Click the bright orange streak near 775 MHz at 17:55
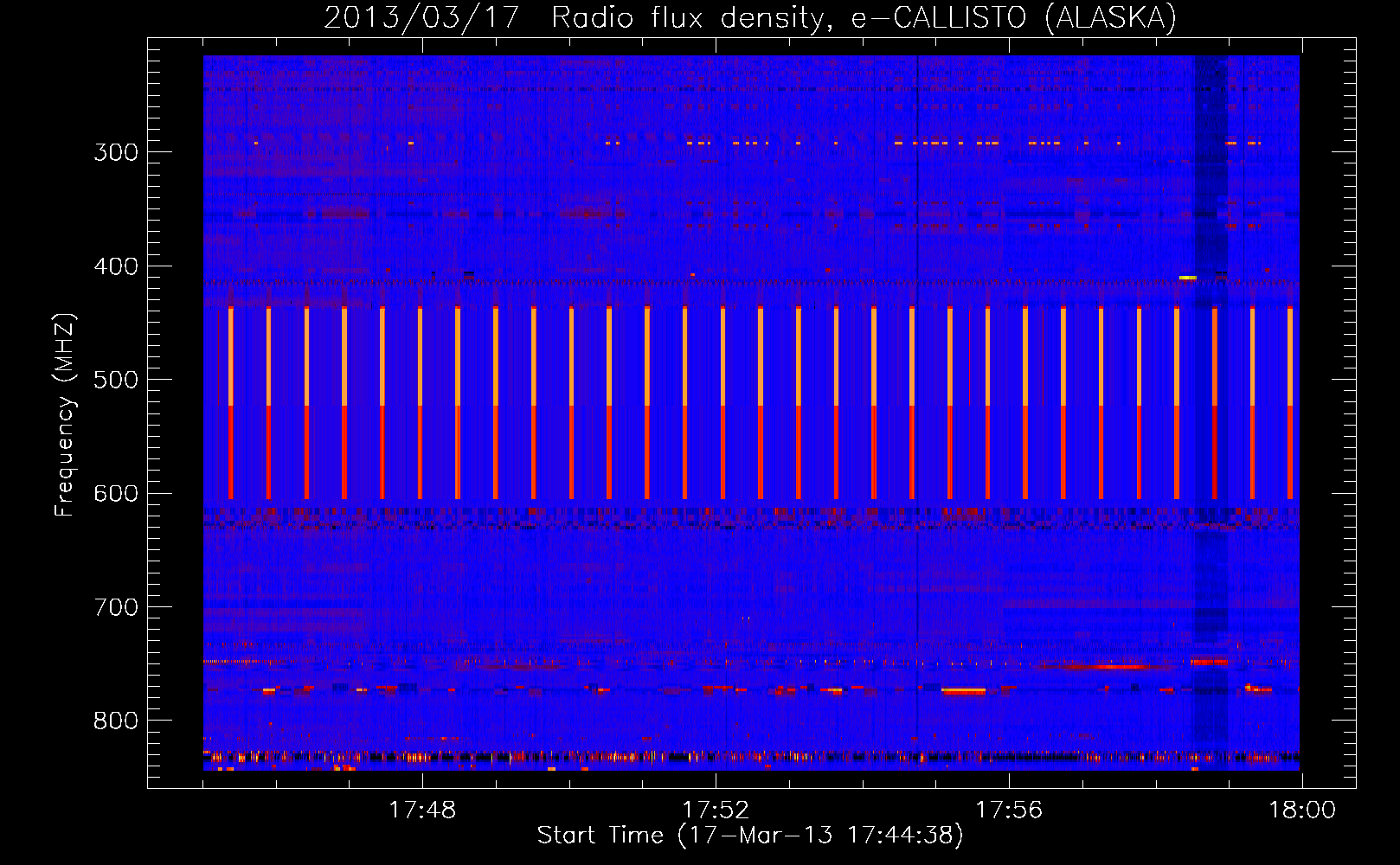Screen dimensions: 1400x865 tap(963, 691)
